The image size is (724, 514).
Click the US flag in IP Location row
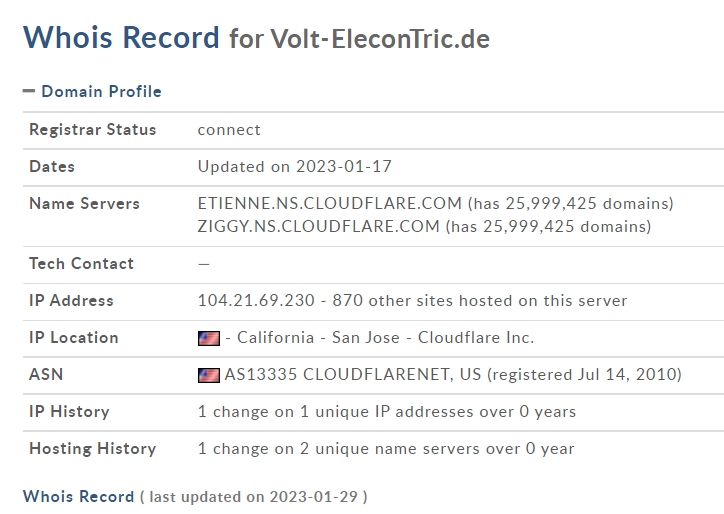209,338
